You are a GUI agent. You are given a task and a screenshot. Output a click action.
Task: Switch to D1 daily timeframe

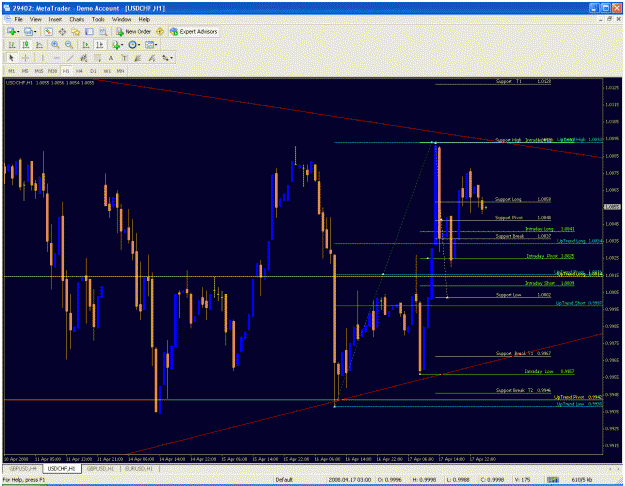coord(93,71)
